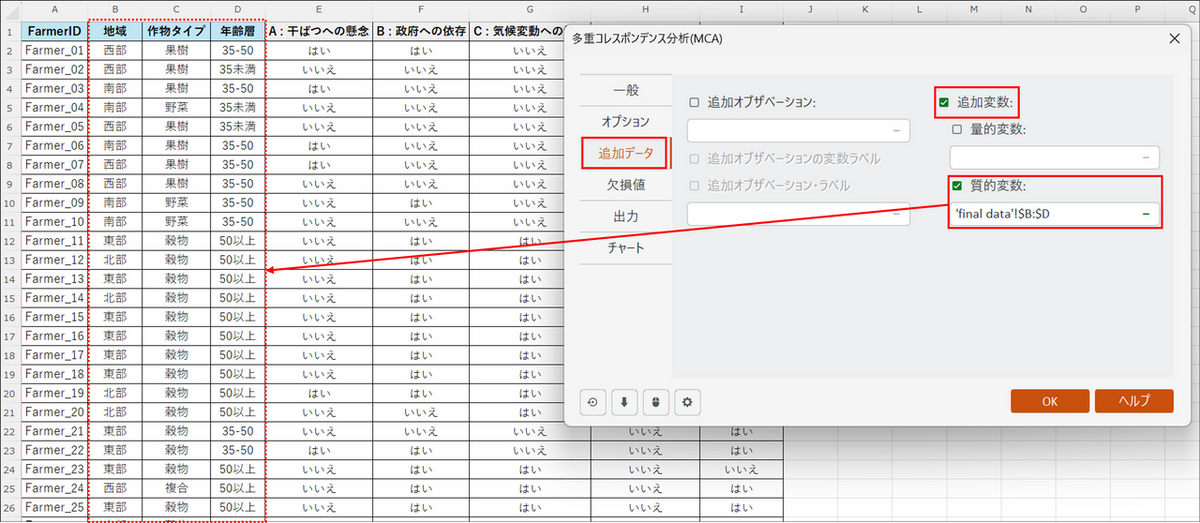Go to the 欠損値 tab
The image size is (1200, 523).
625,185
